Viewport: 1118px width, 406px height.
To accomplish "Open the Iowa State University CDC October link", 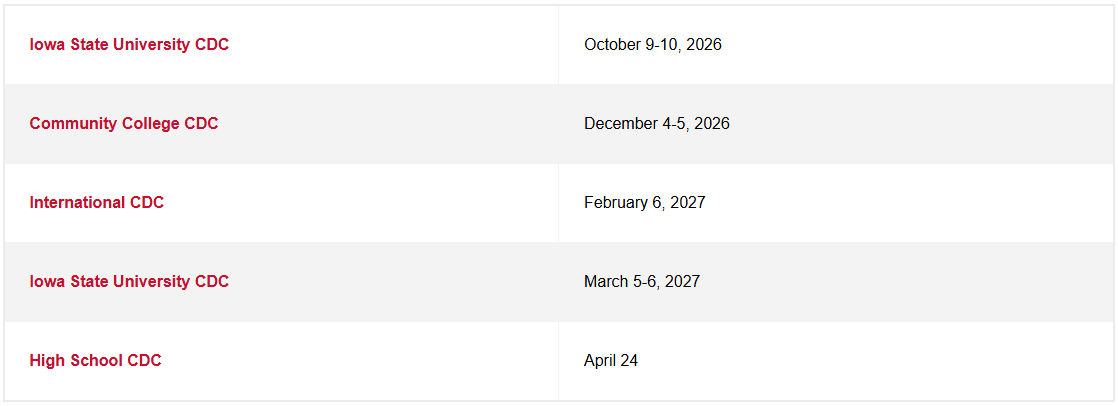I will pyautogui.click(x=129, y=45).
